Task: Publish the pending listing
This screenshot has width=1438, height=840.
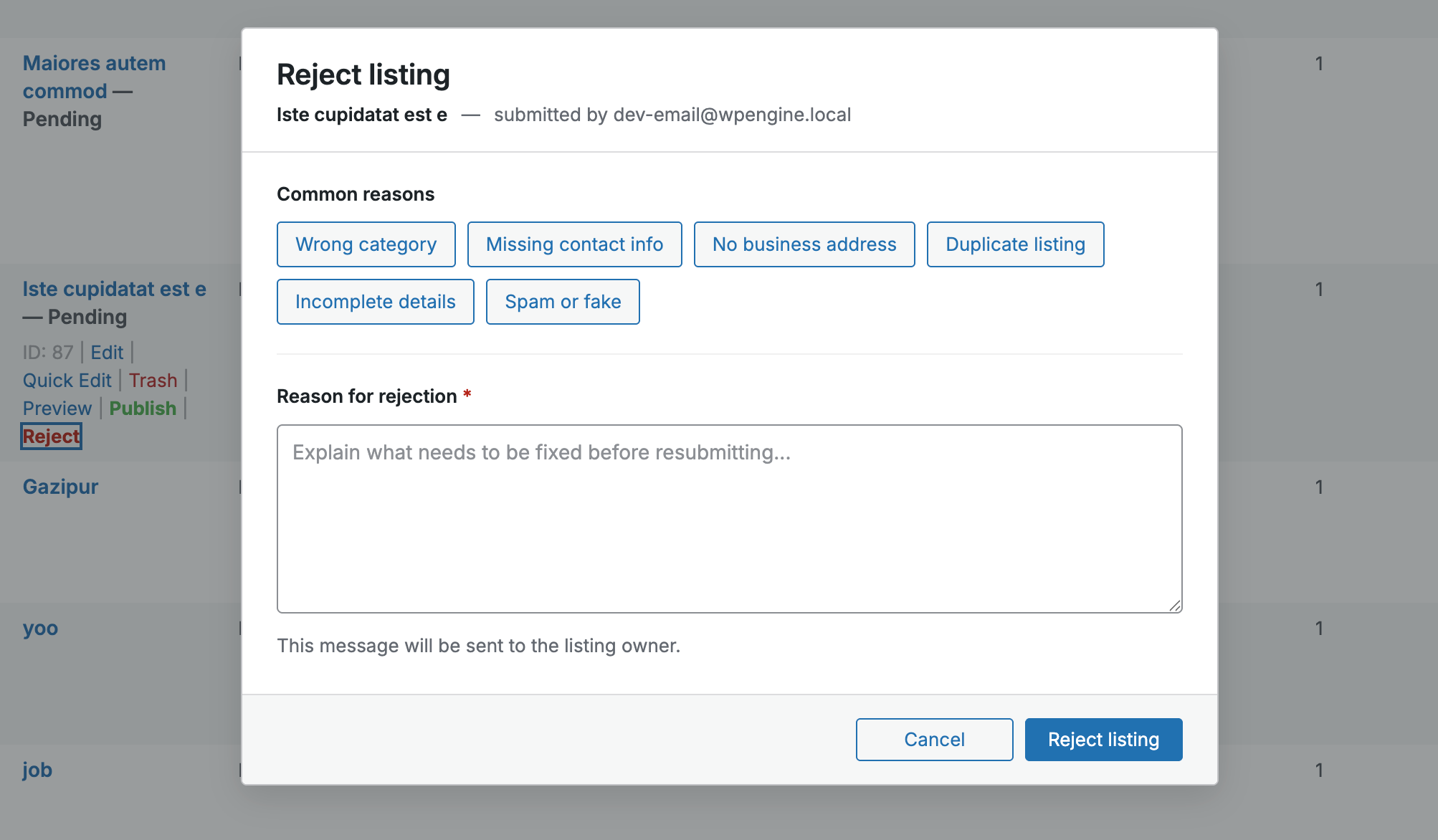Action: click(143, 409)
